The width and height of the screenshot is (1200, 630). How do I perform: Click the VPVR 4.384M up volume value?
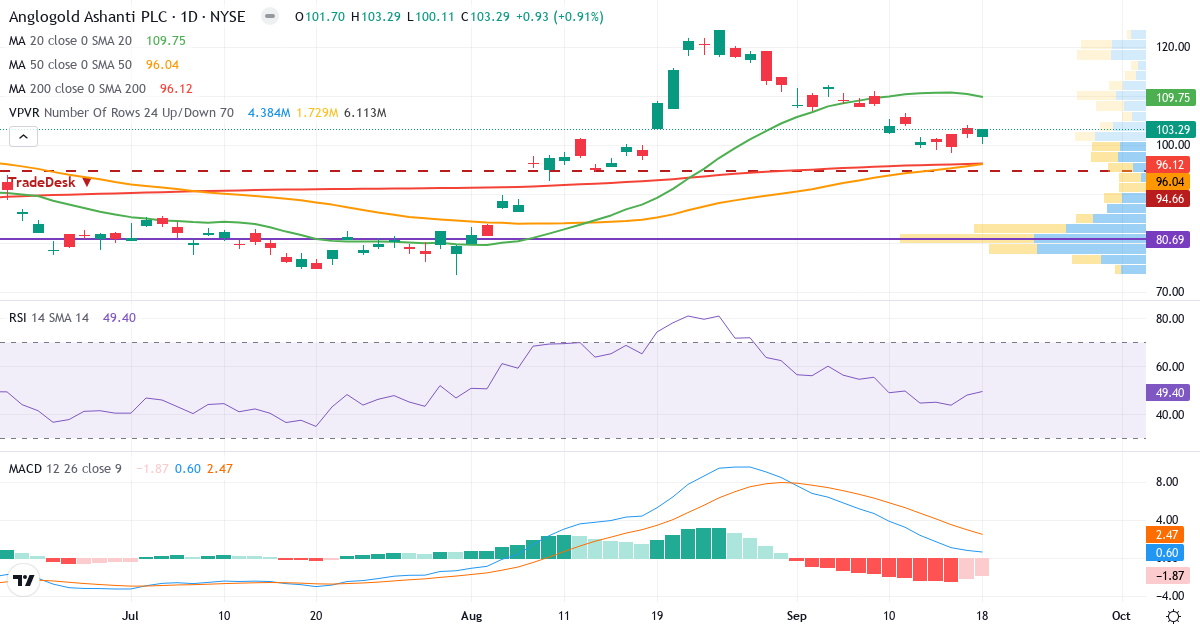pos(269,113)
